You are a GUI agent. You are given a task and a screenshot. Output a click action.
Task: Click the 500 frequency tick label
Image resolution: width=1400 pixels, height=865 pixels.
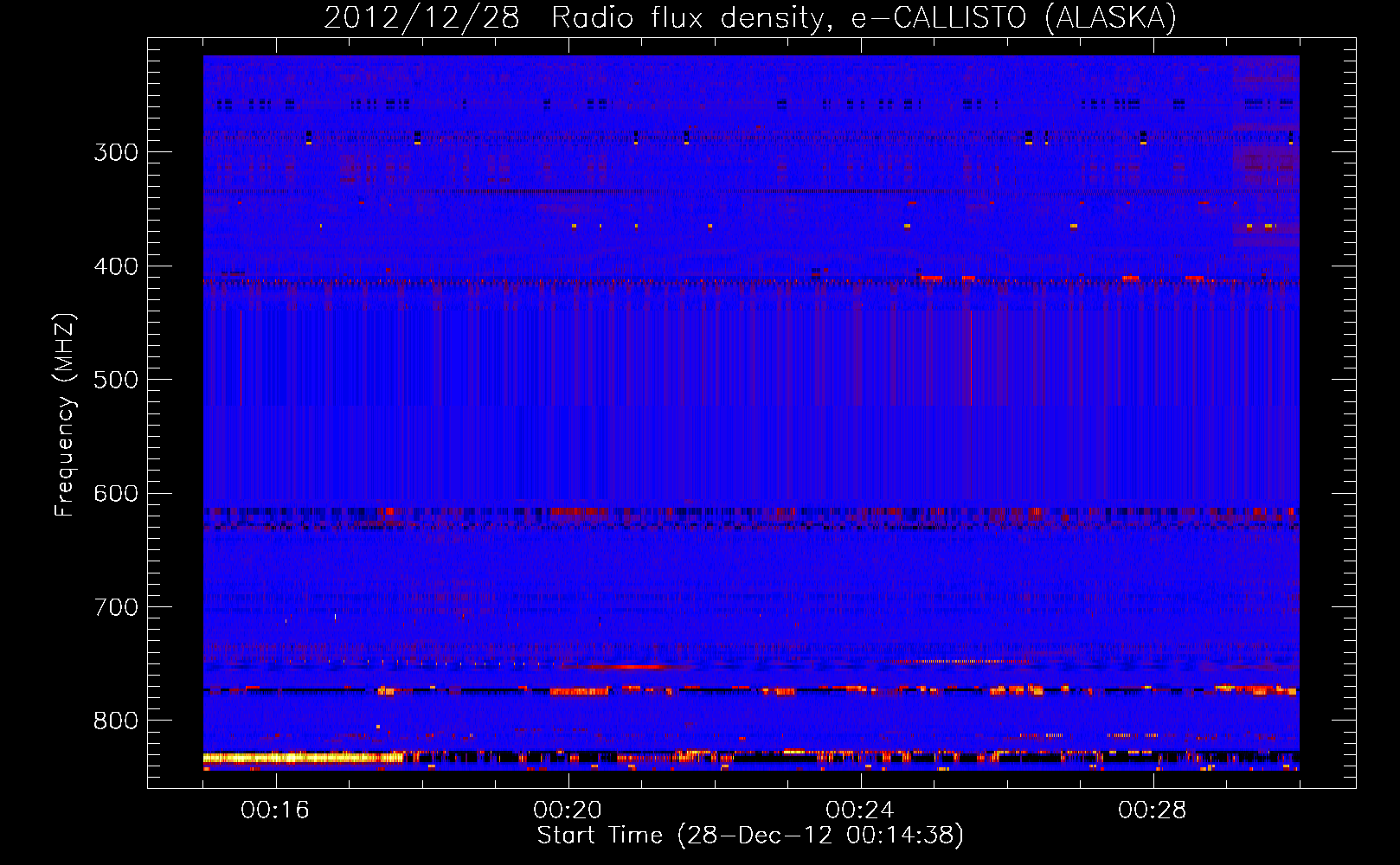coord(116,380)
